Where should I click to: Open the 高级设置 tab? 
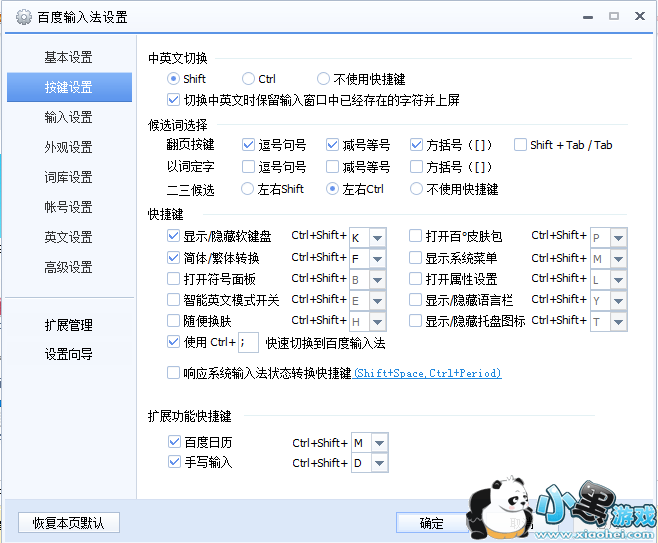68,267
